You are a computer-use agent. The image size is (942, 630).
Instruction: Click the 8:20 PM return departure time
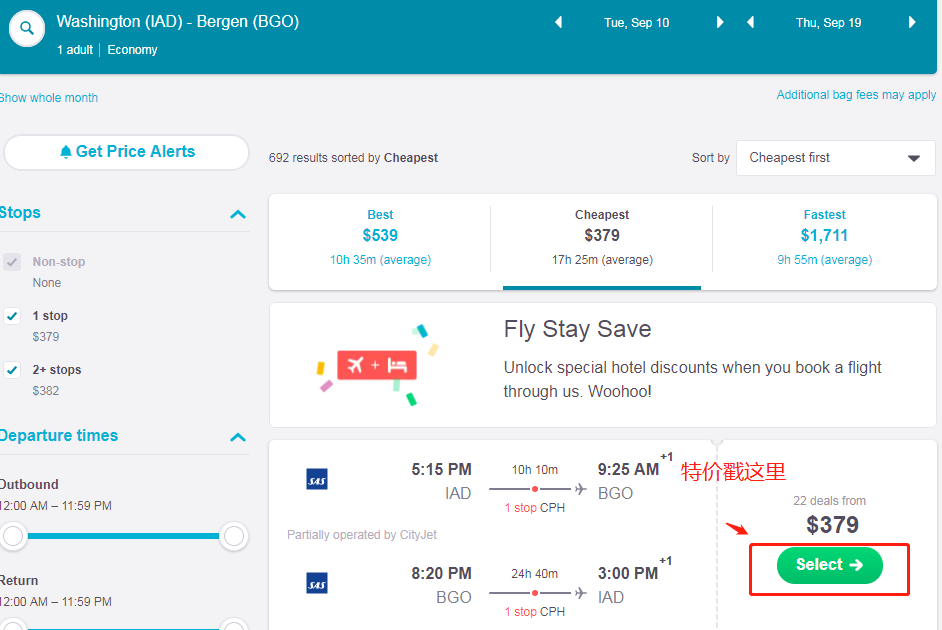(x=441, y=573)
